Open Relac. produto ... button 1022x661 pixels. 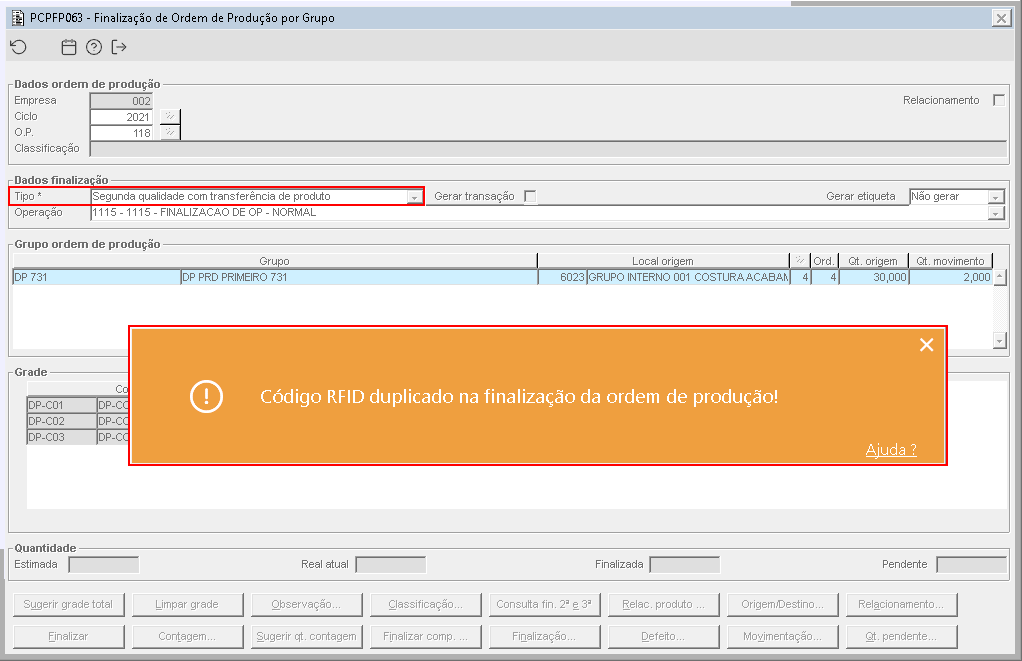pyautogui.click(x=664, y=604)
